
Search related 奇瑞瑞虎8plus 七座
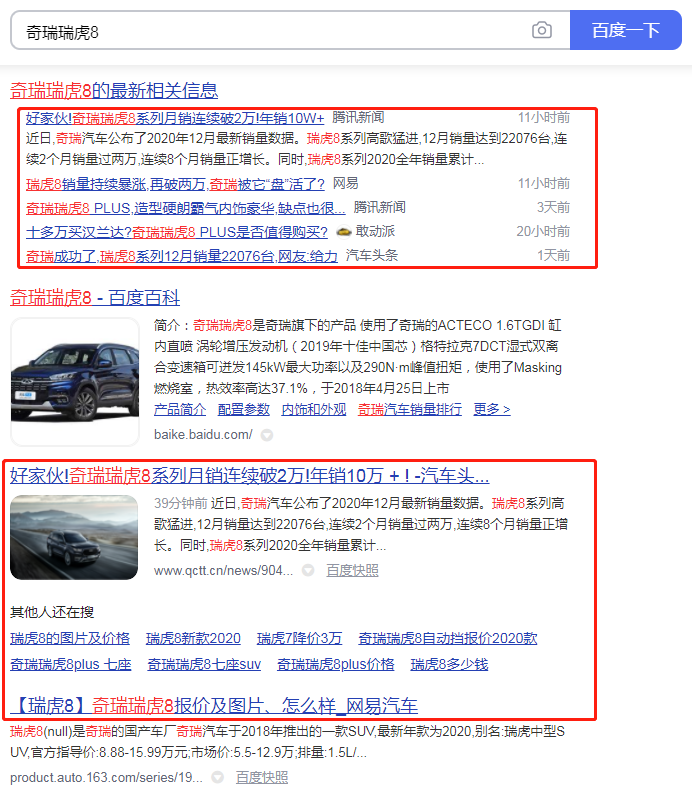coord(70,664)
